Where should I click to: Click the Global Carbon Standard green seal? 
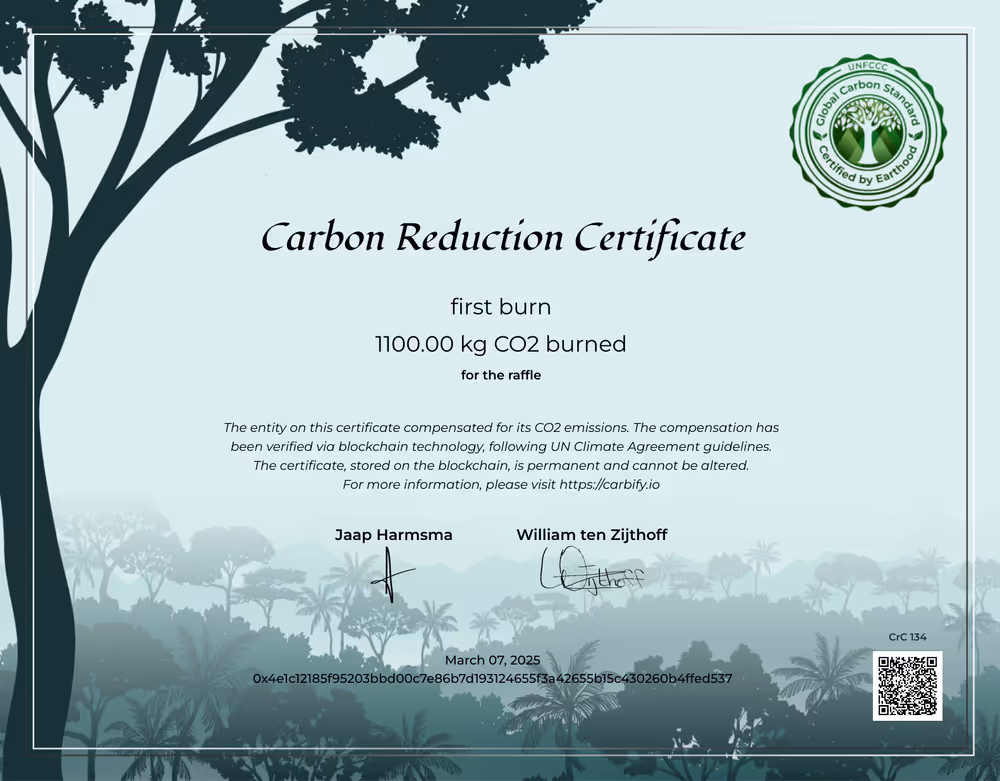tap(868, 132)
